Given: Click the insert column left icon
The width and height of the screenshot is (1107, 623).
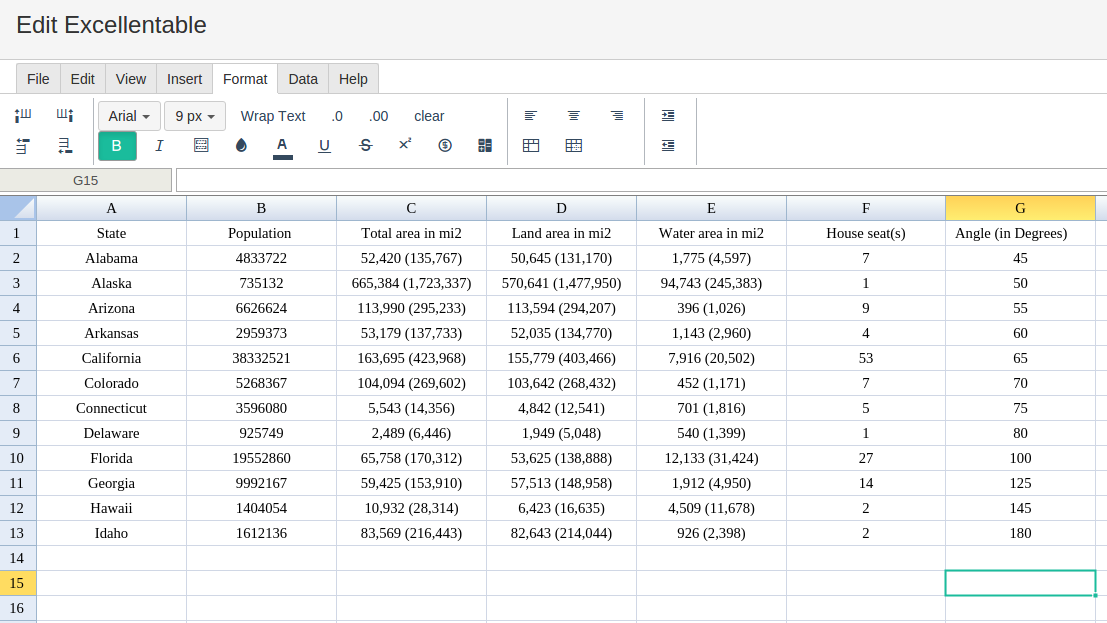Looking at the screenshot, I should pyautogui.click(x=23, y=115).
